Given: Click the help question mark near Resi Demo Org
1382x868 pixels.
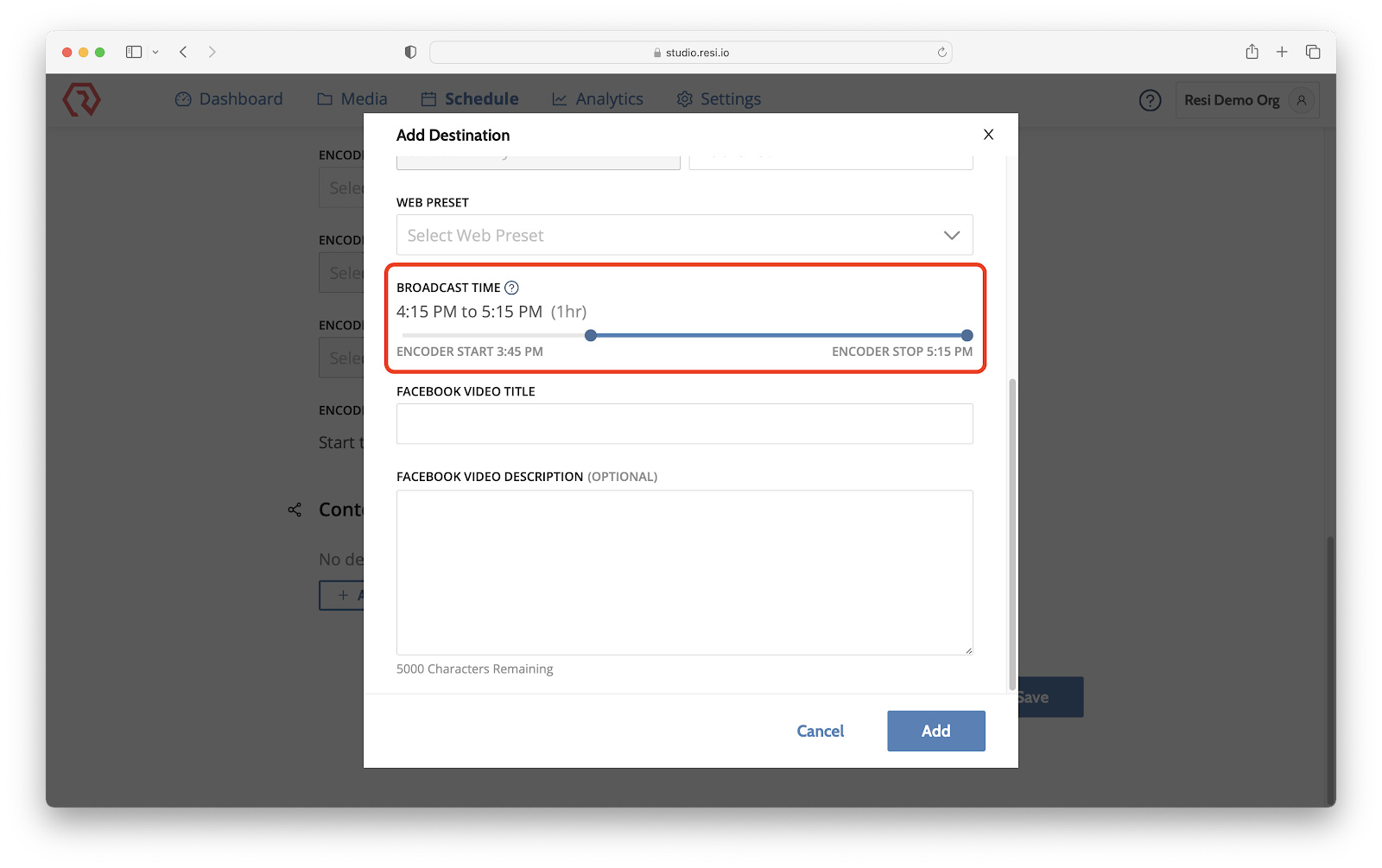Looking at the screenshot, I should coord(1150,100).
